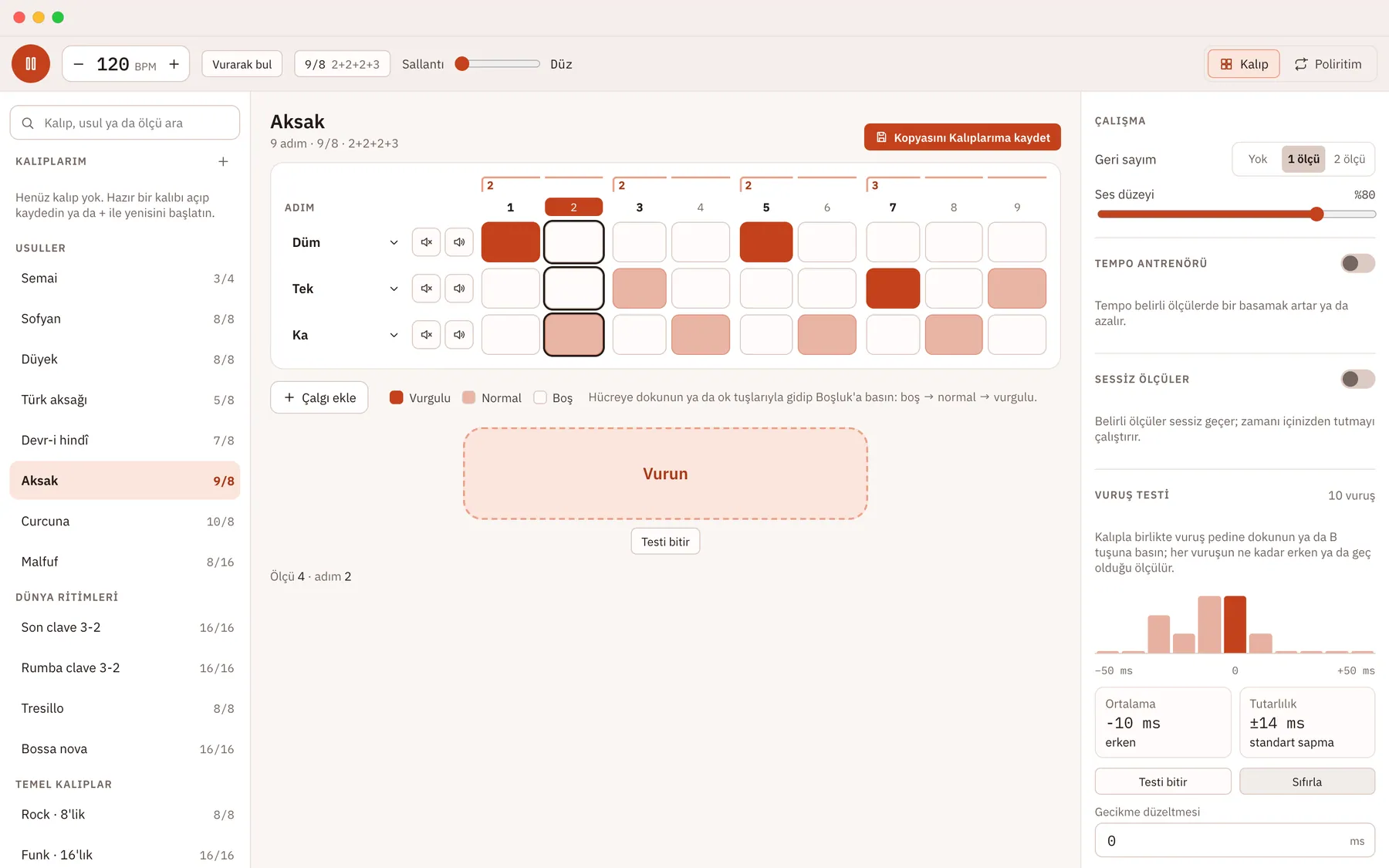Select the Türk aksağı usul

coord(125,400)
